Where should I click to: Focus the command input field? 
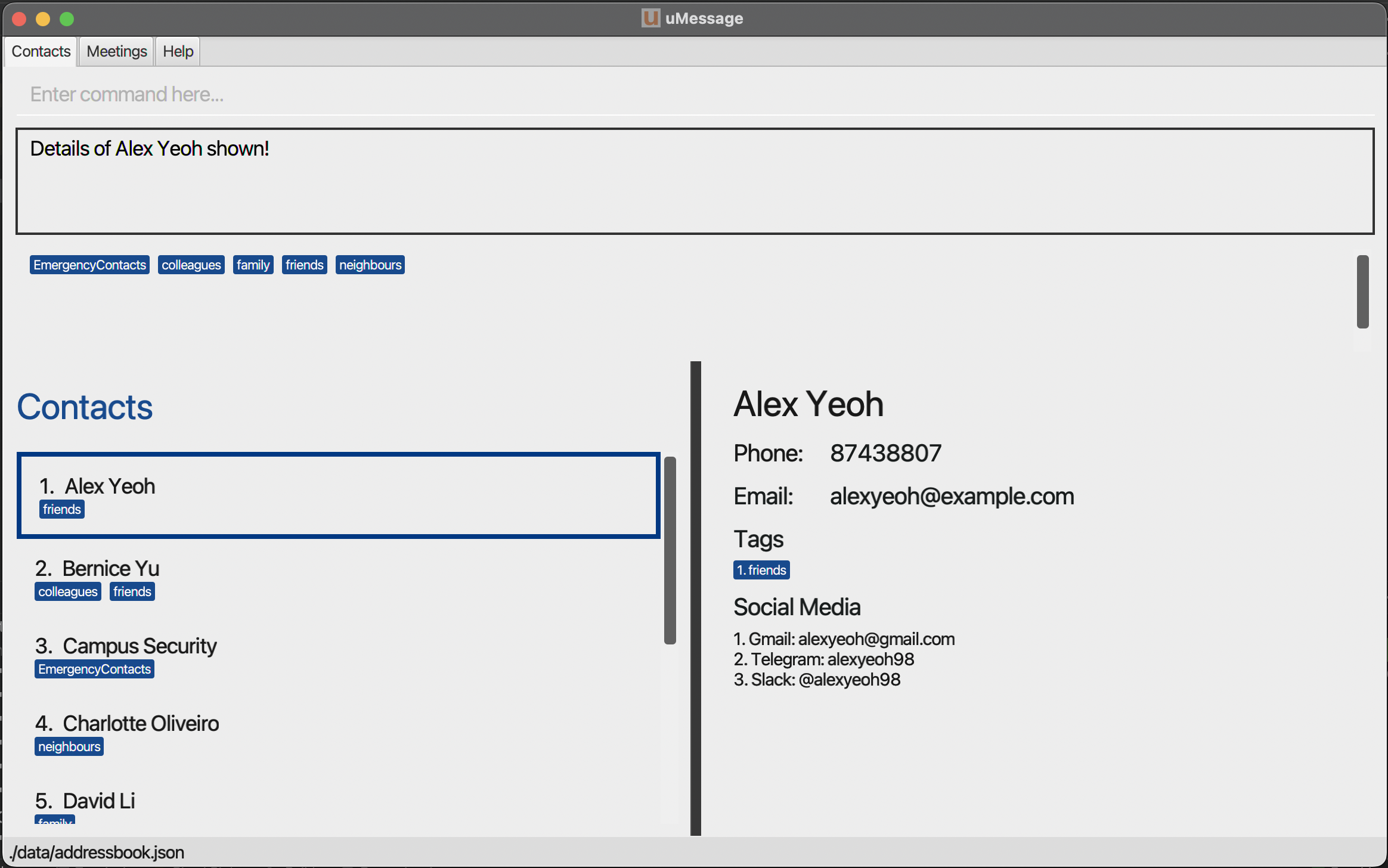695,94
